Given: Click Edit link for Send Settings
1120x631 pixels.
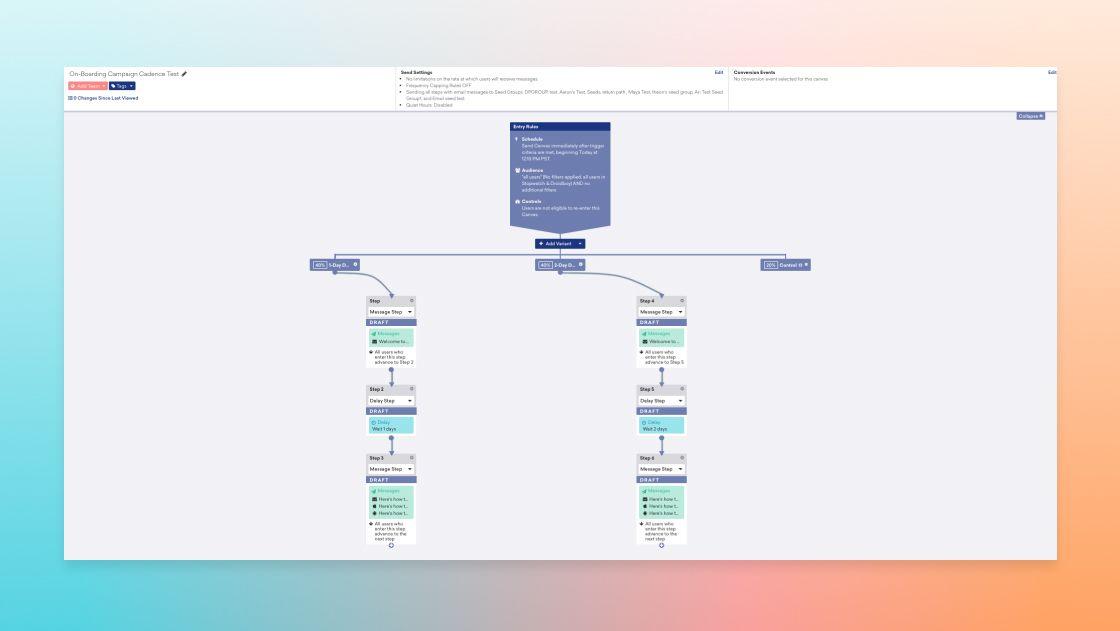Looking at the screenshot, I should click(718, 72).
